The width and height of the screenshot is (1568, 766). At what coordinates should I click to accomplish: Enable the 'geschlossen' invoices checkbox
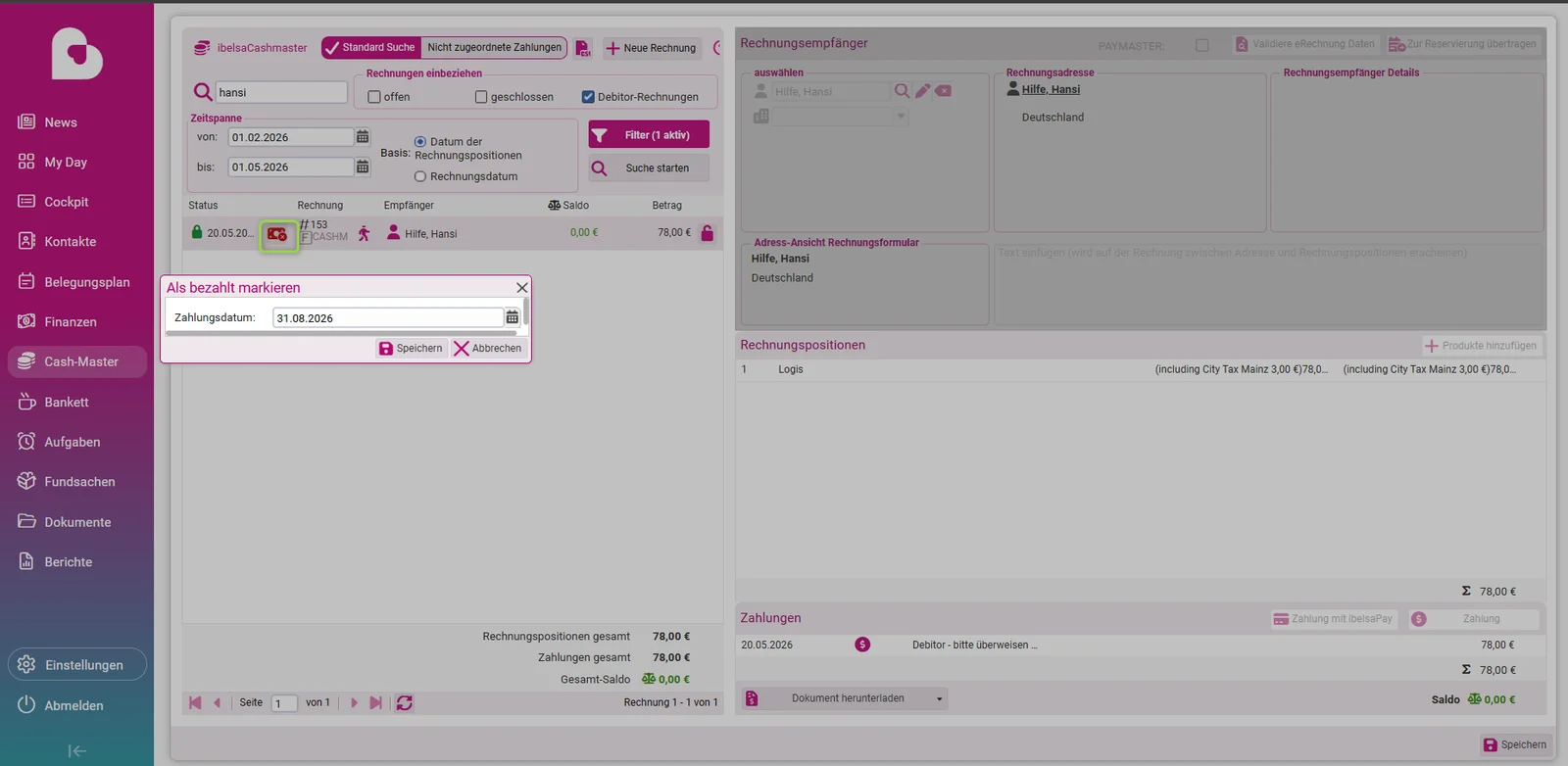[x=481, y=97]
